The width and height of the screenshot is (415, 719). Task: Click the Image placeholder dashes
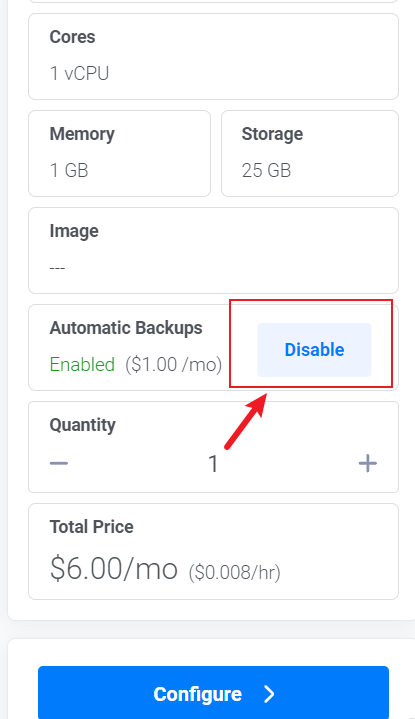(x=57, y=267)
